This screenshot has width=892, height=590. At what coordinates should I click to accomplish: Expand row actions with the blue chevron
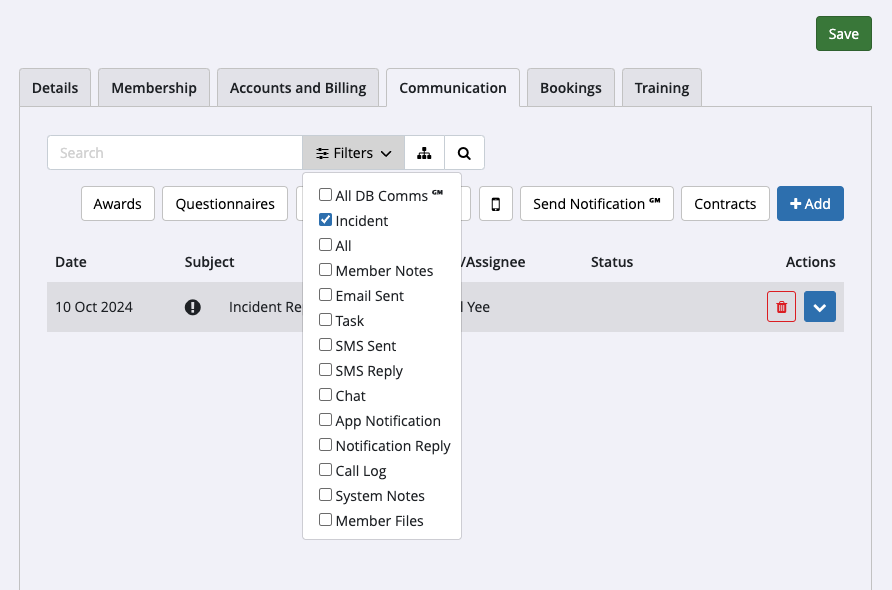(819, 307)
